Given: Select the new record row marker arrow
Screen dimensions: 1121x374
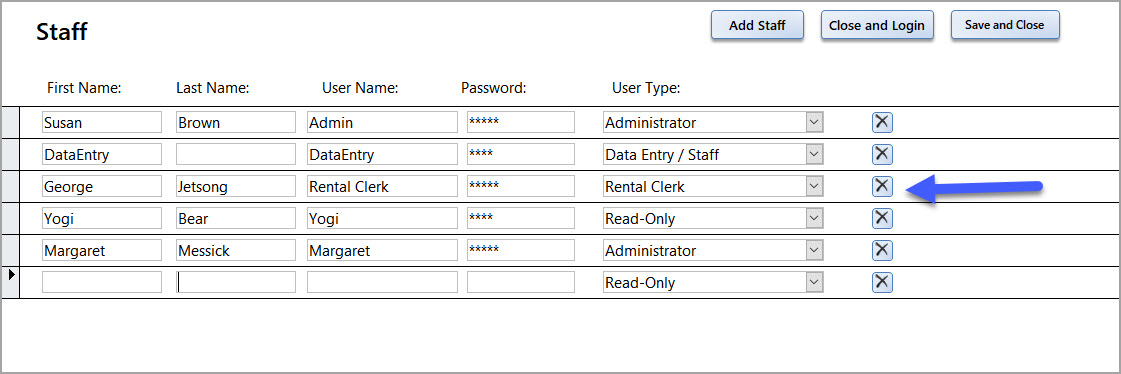Looking at the screenshot, I should coord(10,274).
